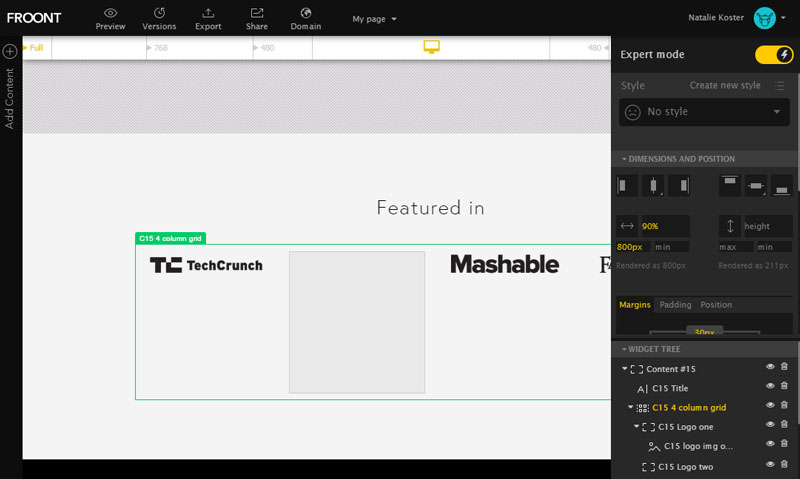The width and height of the screenshot is (800, 479).
Task: Delete the C15 Logo one widget
Action: (785, 424)
